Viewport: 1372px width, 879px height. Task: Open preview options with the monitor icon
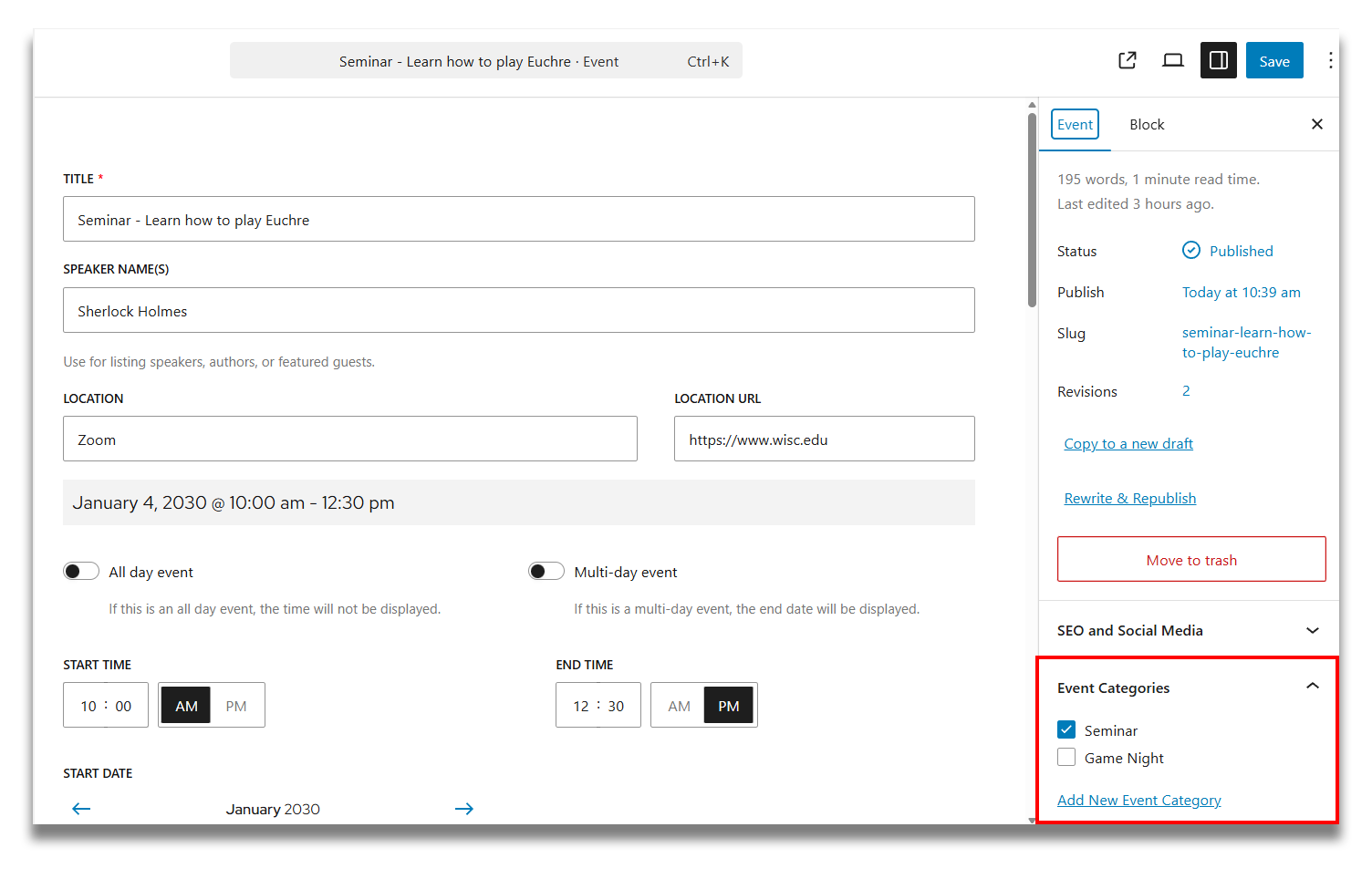click(1173, 60)
